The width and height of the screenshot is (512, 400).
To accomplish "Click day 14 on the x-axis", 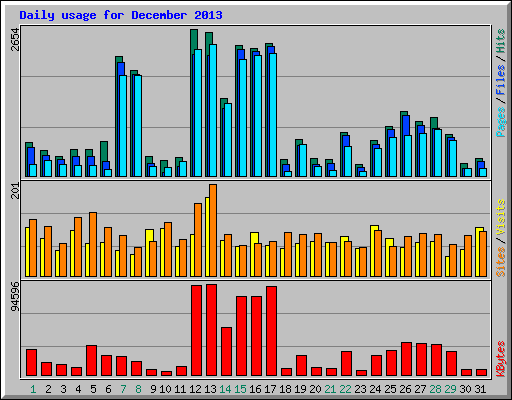I will (x=225, y=389).
